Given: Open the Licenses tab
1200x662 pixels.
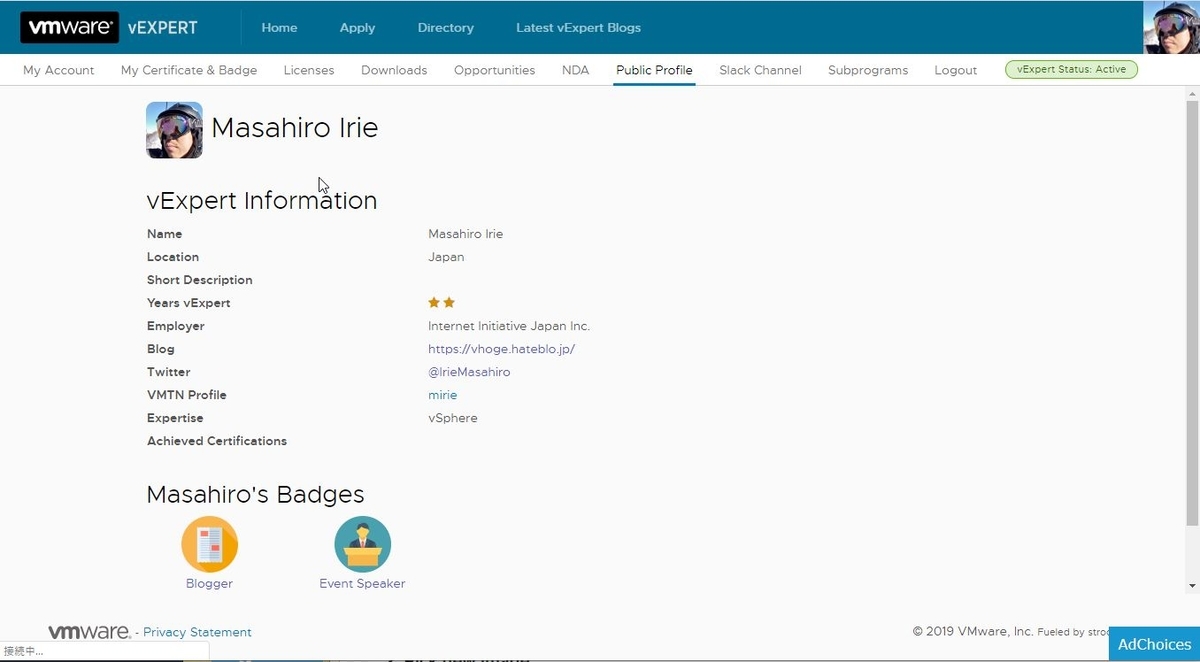Looking at the screenshot, I should click(x=309, y=70).
